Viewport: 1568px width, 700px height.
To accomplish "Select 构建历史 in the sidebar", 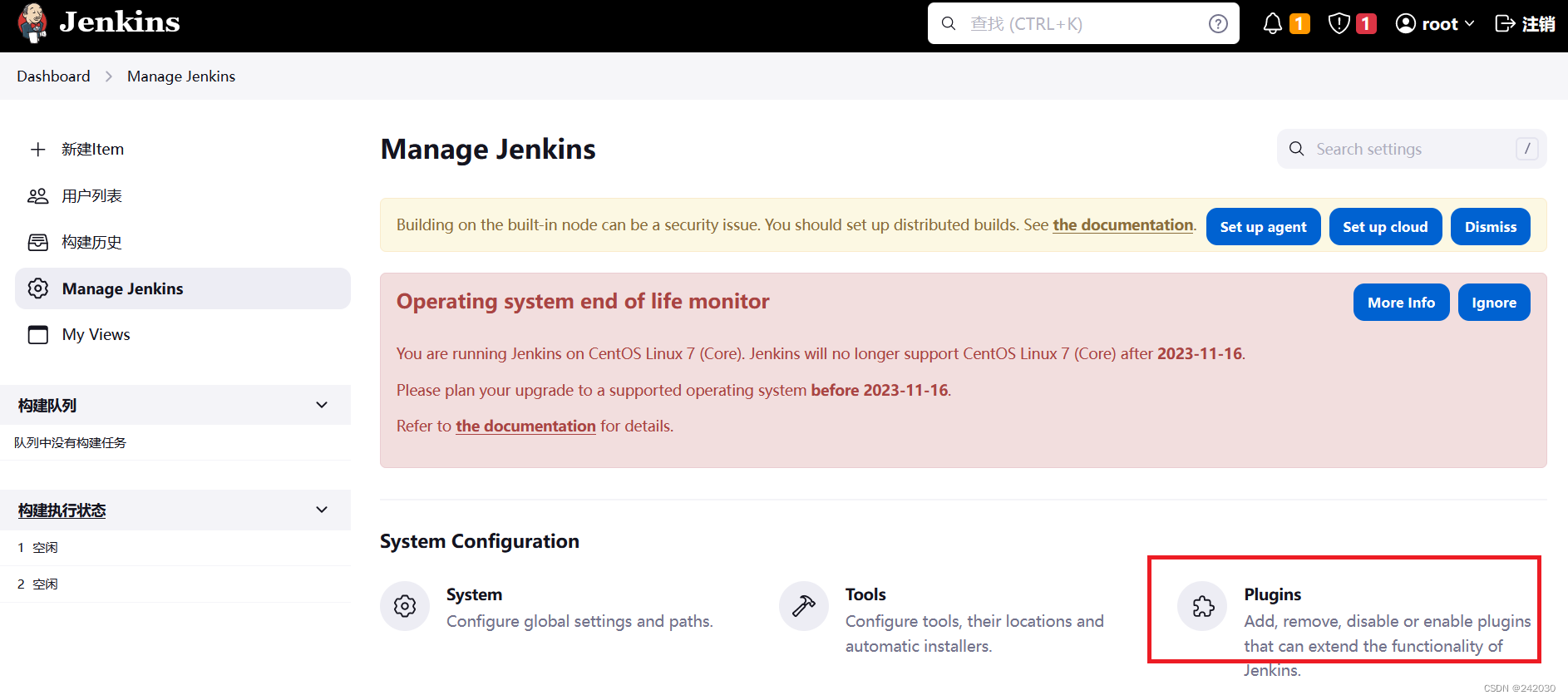I will click(x=91, y=243).
